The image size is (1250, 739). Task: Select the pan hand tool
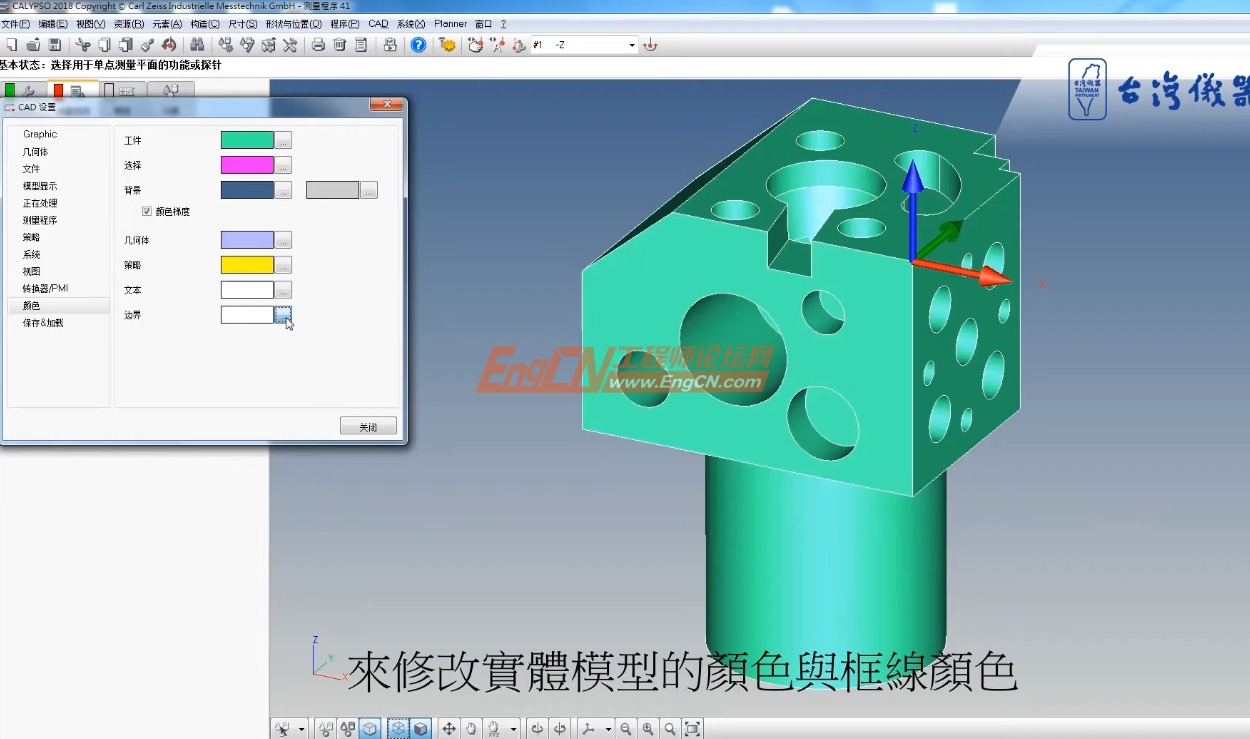(472, 727)
